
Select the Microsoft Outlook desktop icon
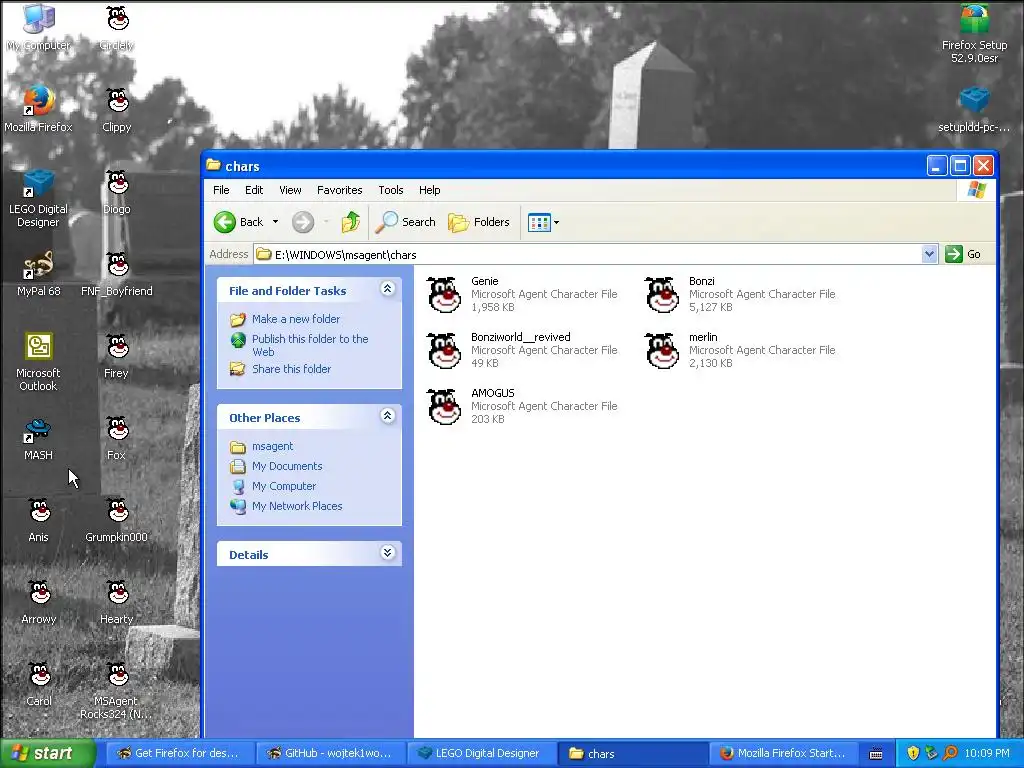pos(39,362)
